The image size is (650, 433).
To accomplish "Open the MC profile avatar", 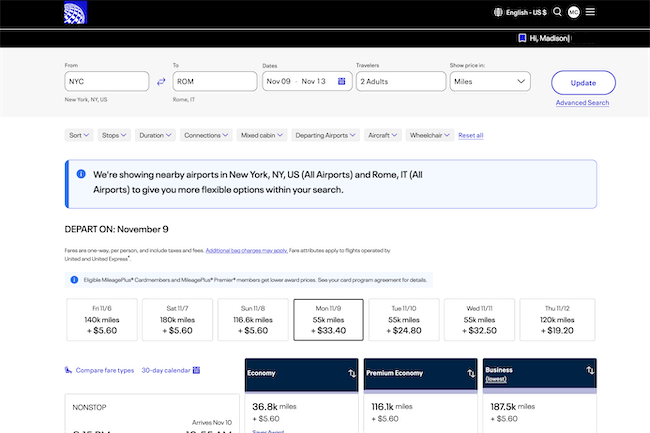I will pyautogui.click(x=574, y=12).
